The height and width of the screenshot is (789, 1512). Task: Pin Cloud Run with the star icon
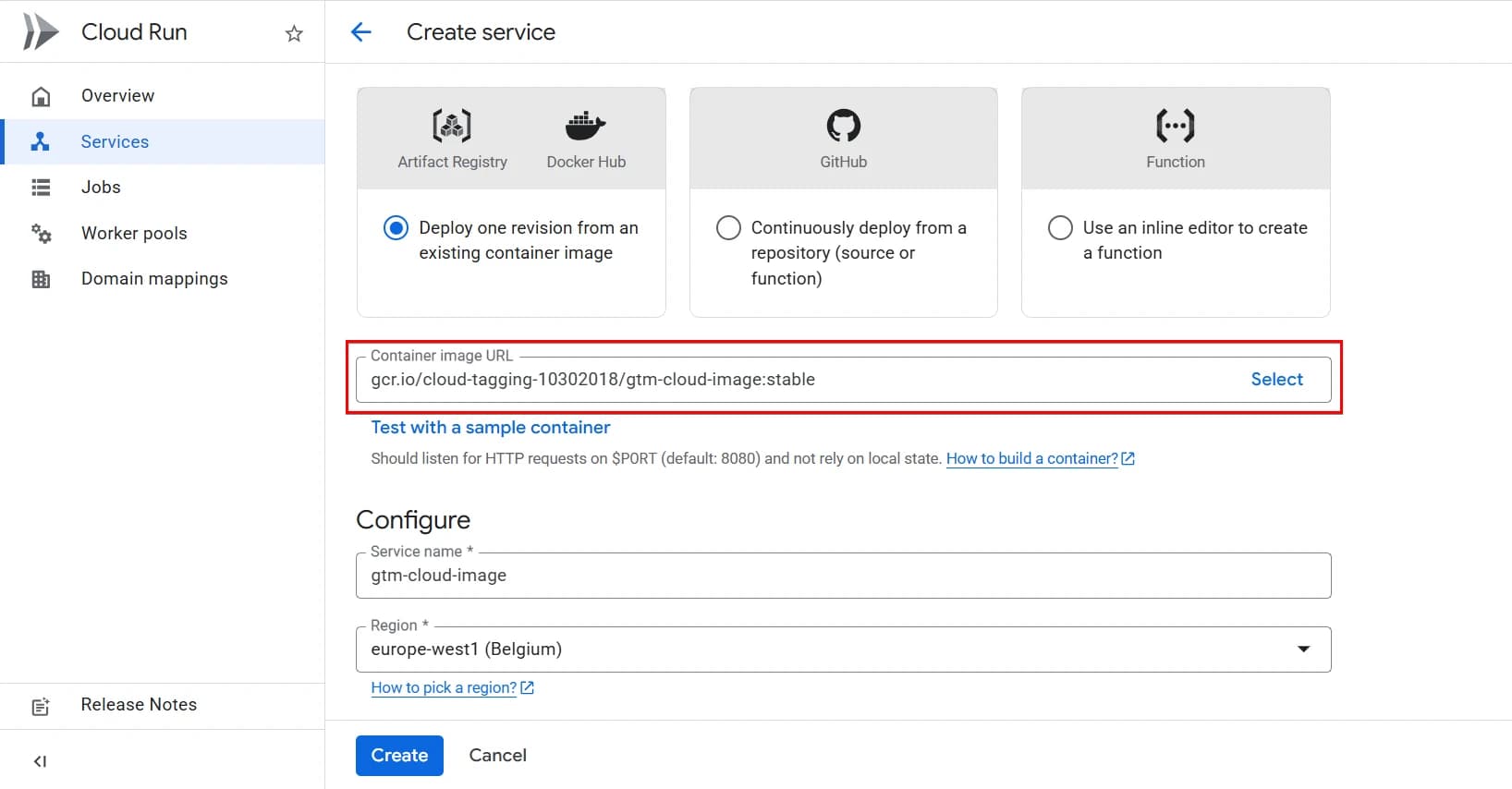[294, 34]
